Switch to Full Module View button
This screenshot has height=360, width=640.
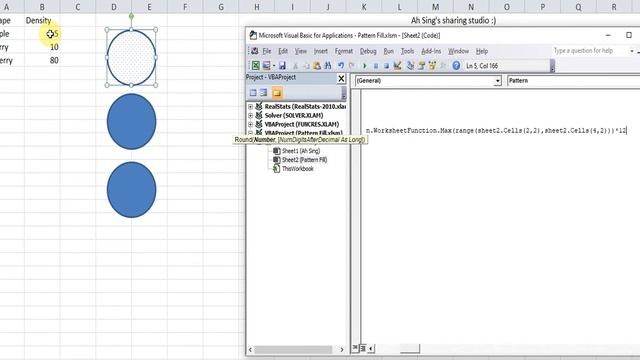[x=363, y=348]
